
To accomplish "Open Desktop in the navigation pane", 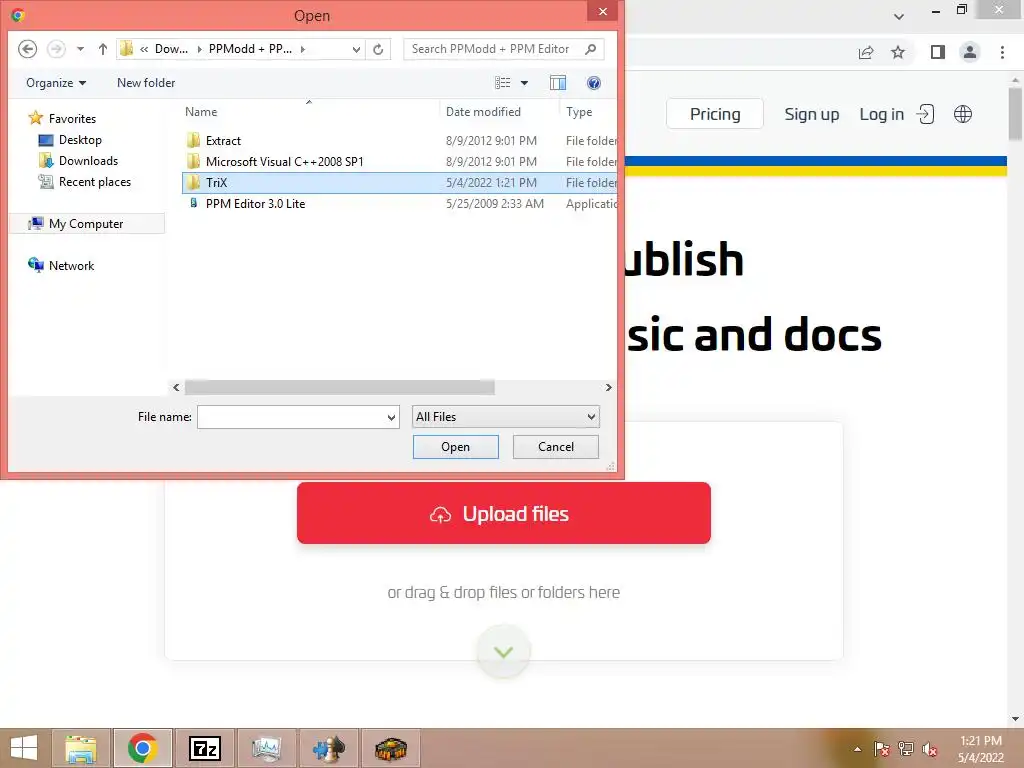I will coord(80,140).
